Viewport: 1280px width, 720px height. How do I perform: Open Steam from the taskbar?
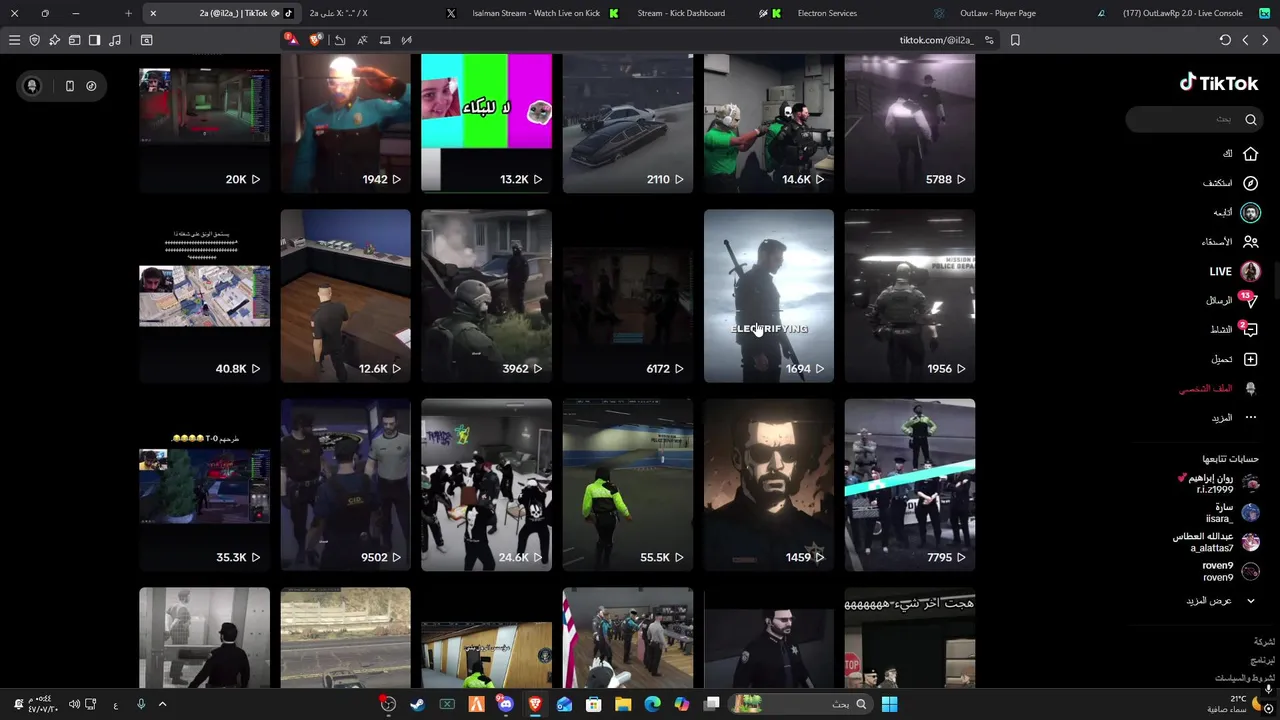tap(417, 704)
